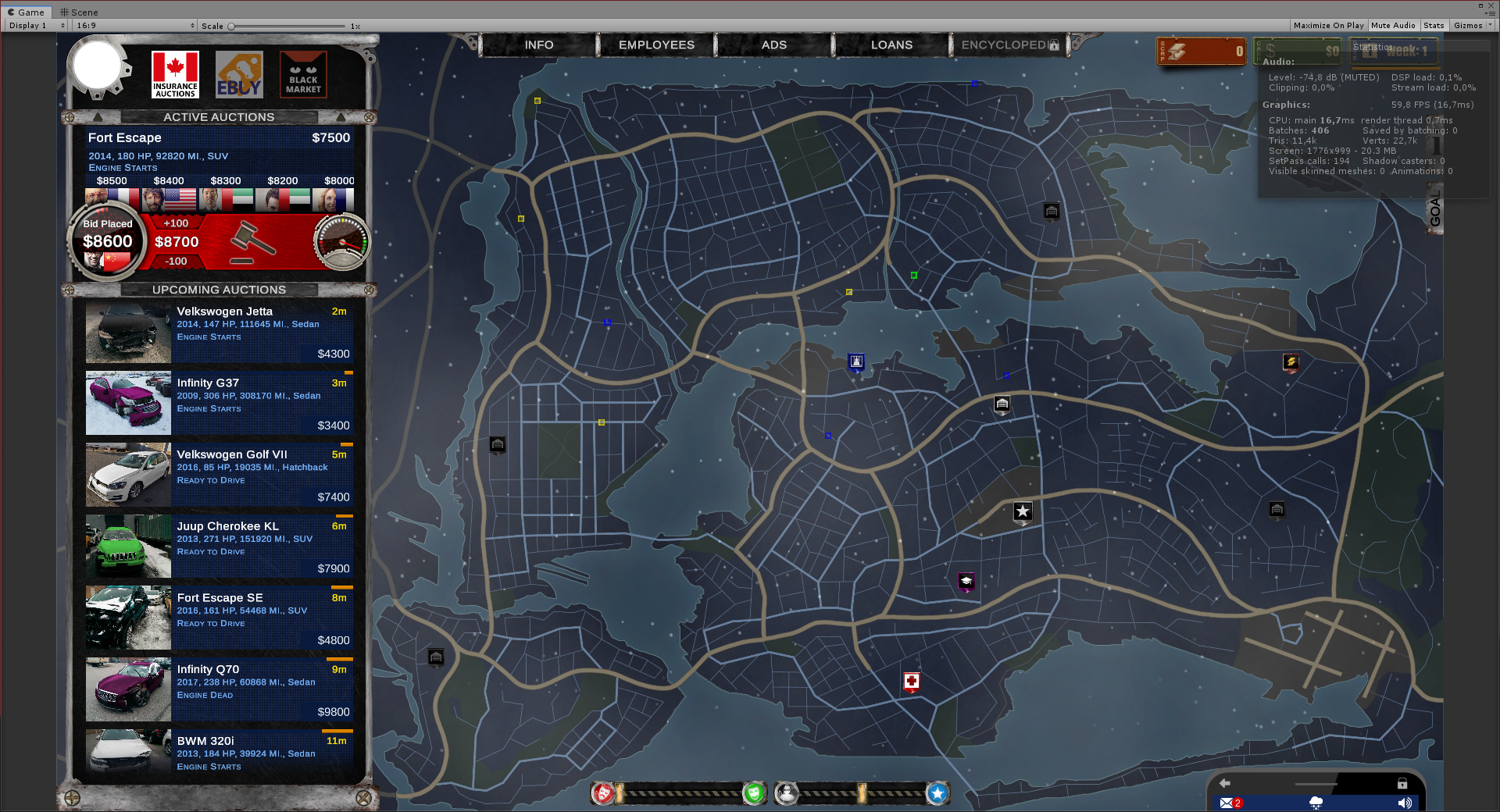1500x812 pixels.
Task: Click the graduation cap marker on map
Action: coord(966,582)
